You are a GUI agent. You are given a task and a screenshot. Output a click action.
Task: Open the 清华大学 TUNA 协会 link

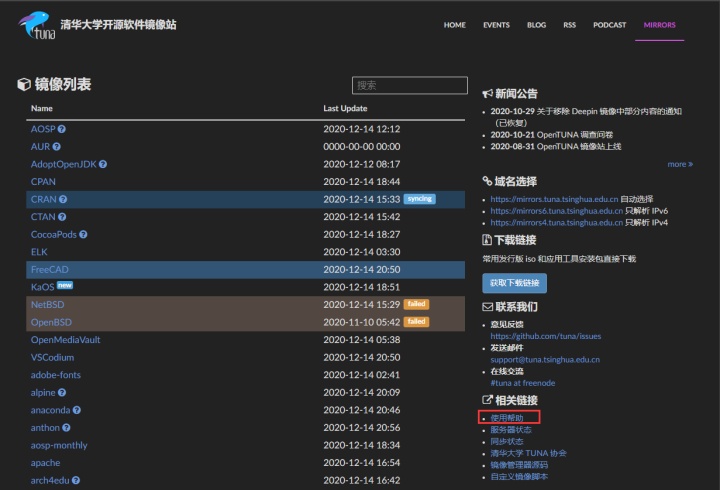529,453
